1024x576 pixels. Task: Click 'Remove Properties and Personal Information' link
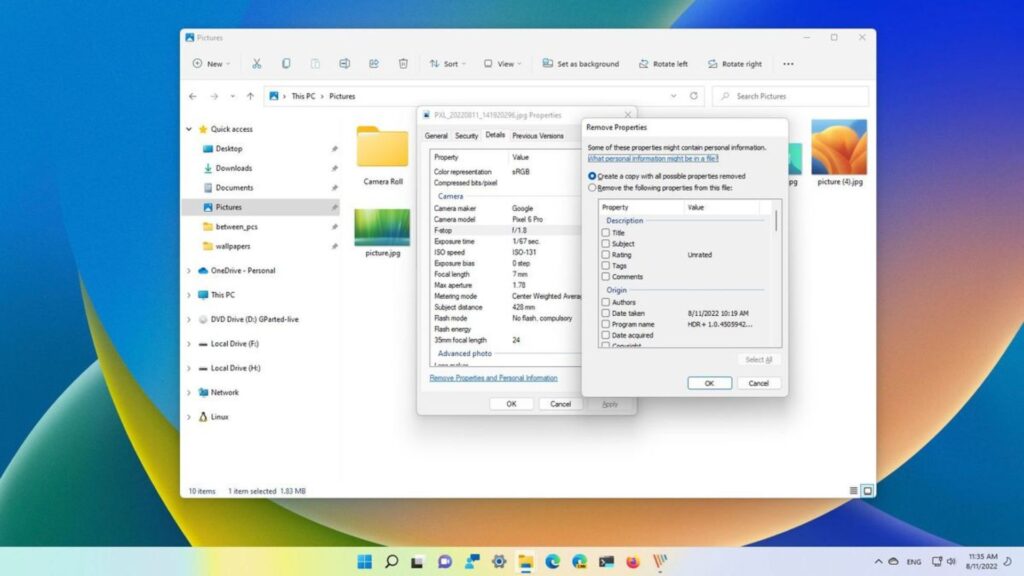[x=493, y=378]
